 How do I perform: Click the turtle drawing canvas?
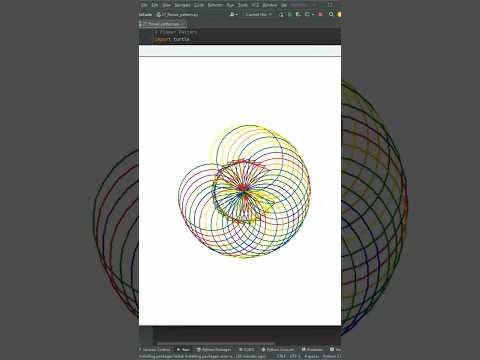(x=240, y=191)
